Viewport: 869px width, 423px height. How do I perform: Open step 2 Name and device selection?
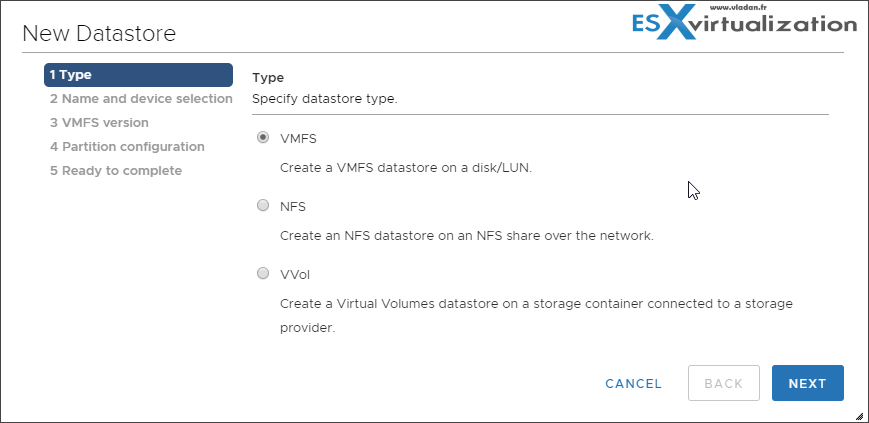tap(141, 99)
